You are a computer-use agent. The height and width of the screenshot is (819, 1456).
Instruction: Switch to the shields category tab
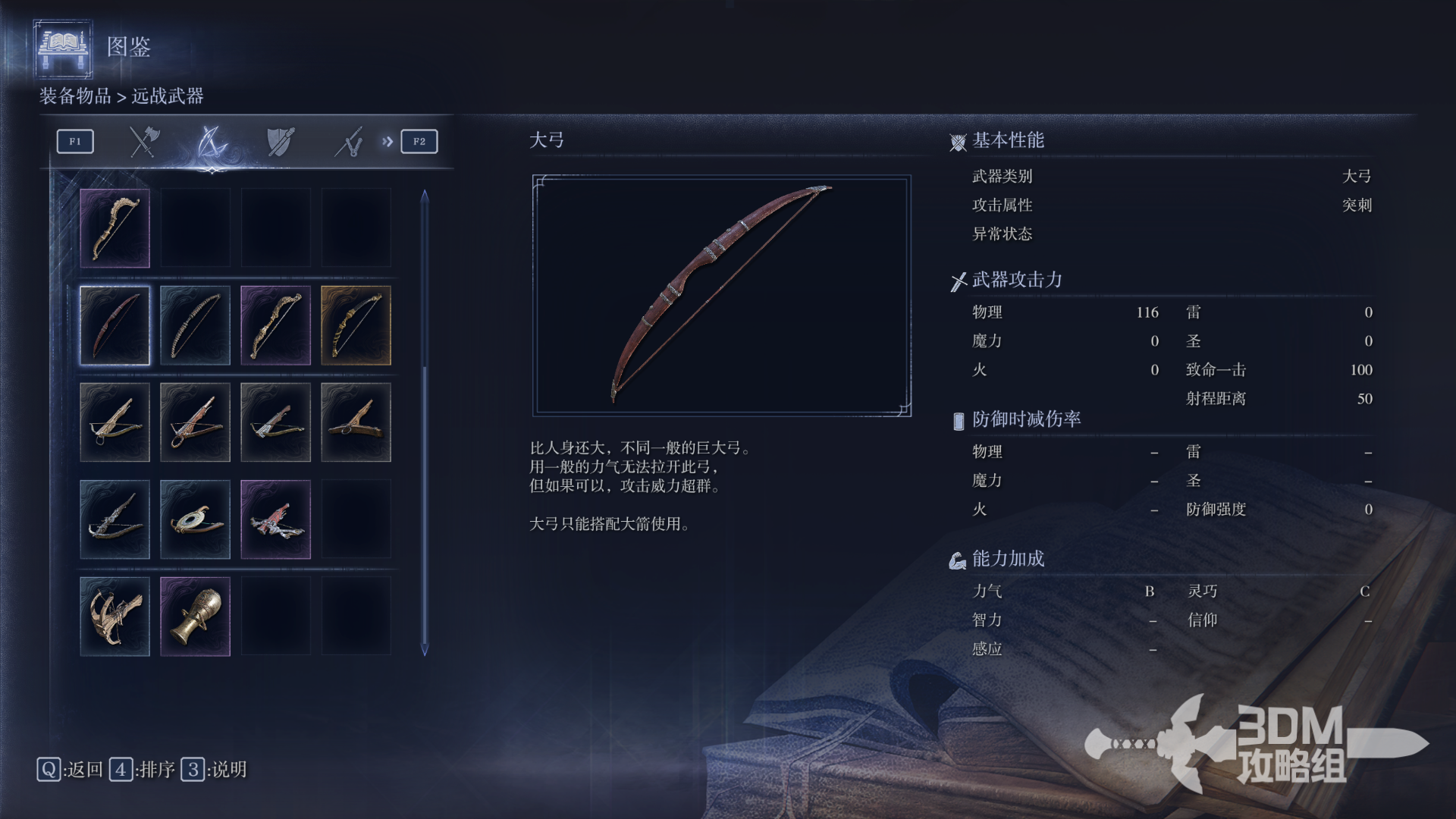(x=281, y=142)
